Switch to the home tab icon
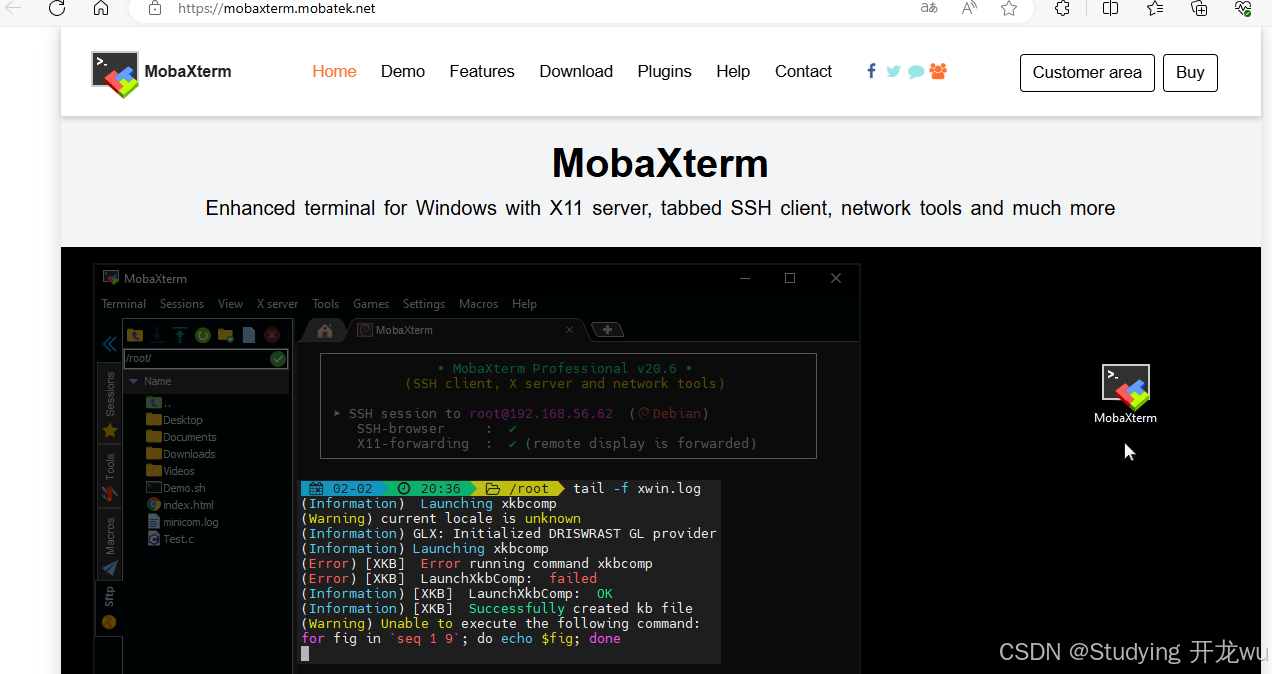 pyautogui.click(x=324, y=330)
